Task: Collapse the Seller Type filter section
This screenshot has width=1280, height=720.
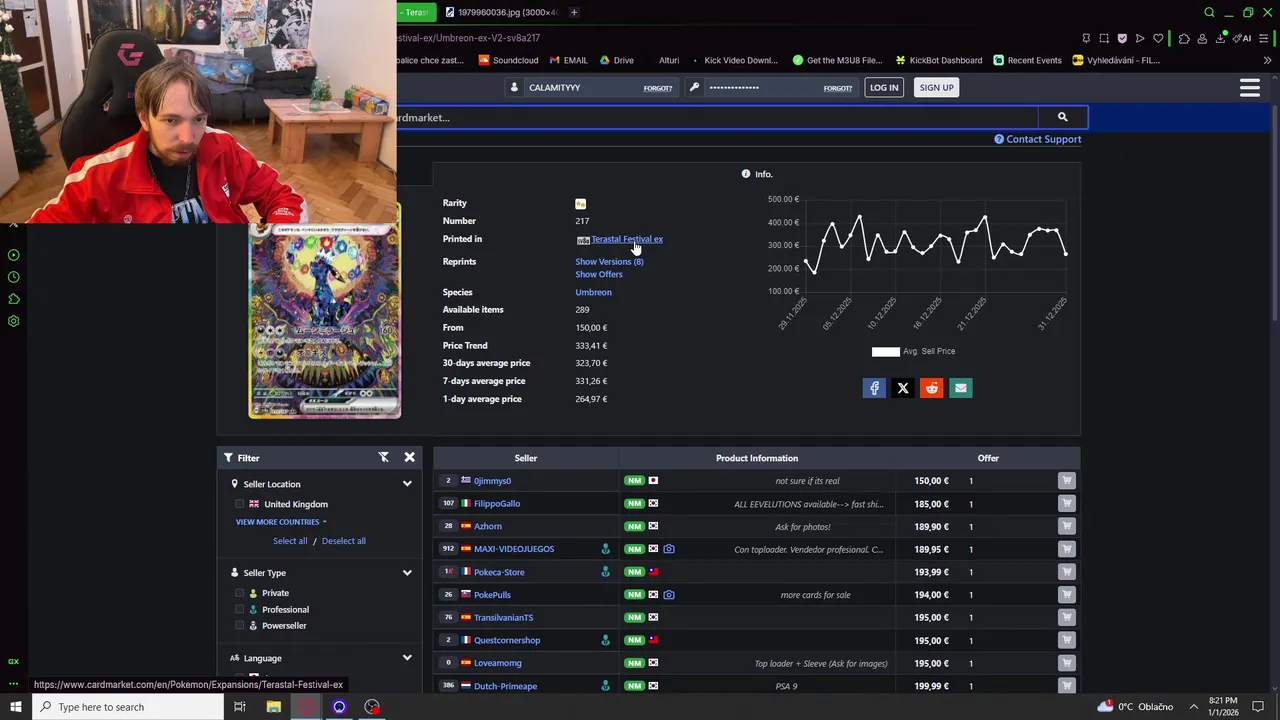Action: click(x=407, y=573)
